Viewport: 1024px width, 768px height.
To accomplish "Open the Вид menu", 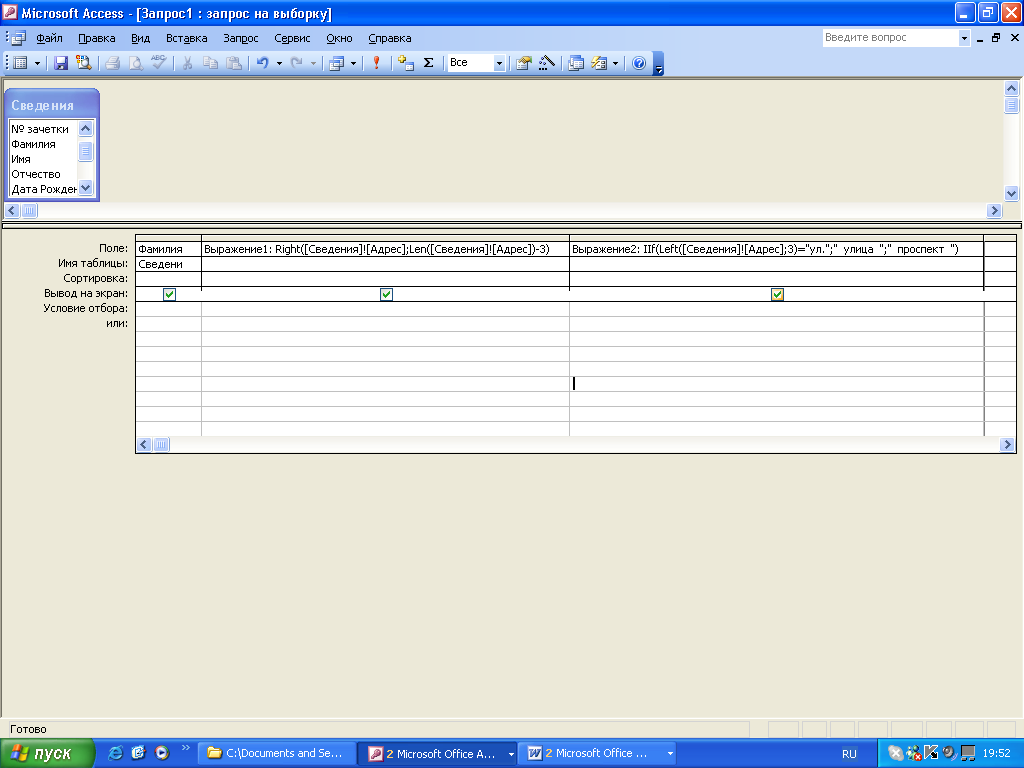I will click(x=140, y=39).
